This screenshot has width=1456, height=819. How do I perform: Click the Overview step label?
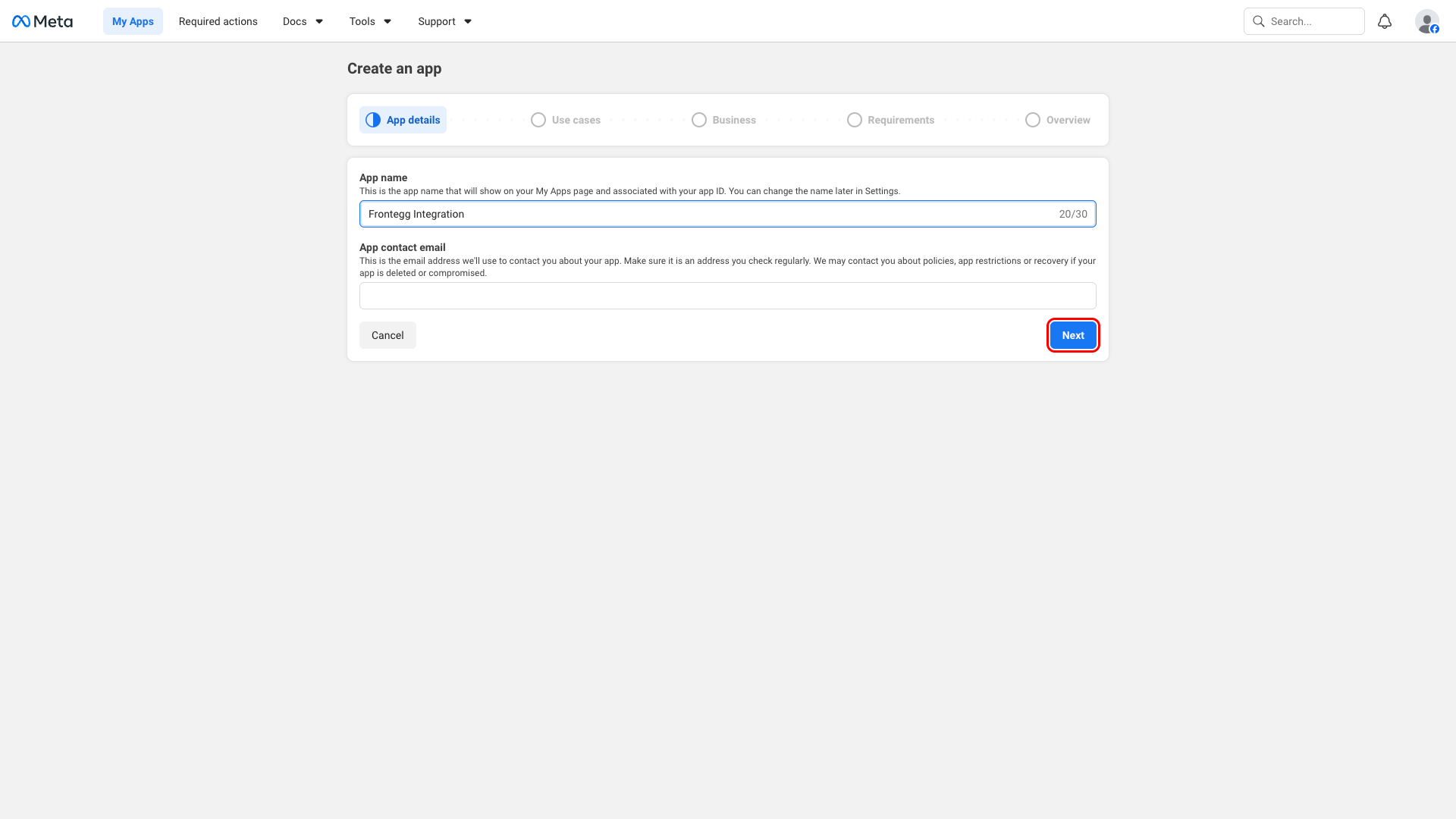click(1068, 120)
